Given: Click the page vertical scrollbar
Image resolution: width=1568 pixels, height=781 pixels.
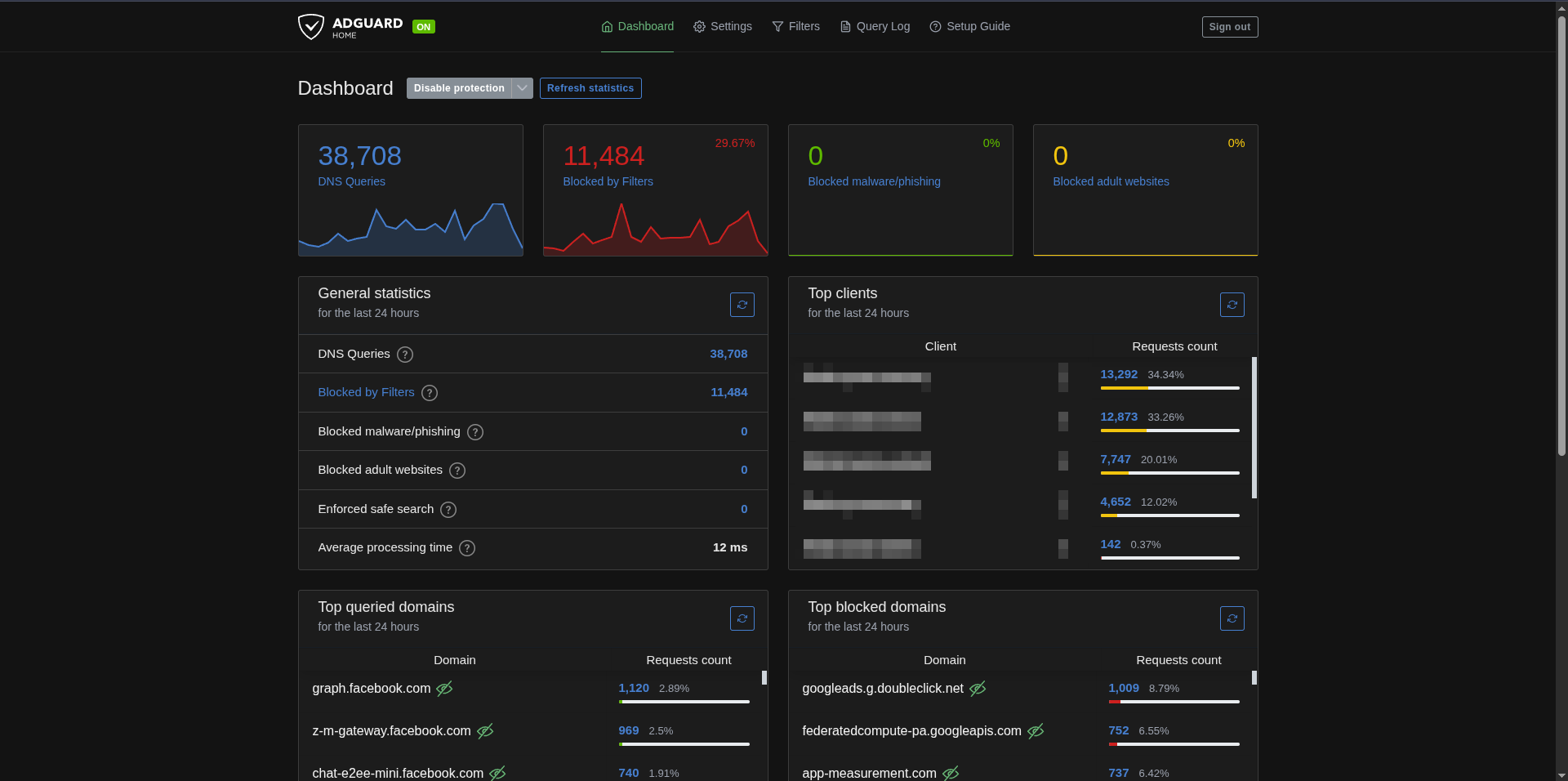Looking at the screenshot, I should (1561, 237).
